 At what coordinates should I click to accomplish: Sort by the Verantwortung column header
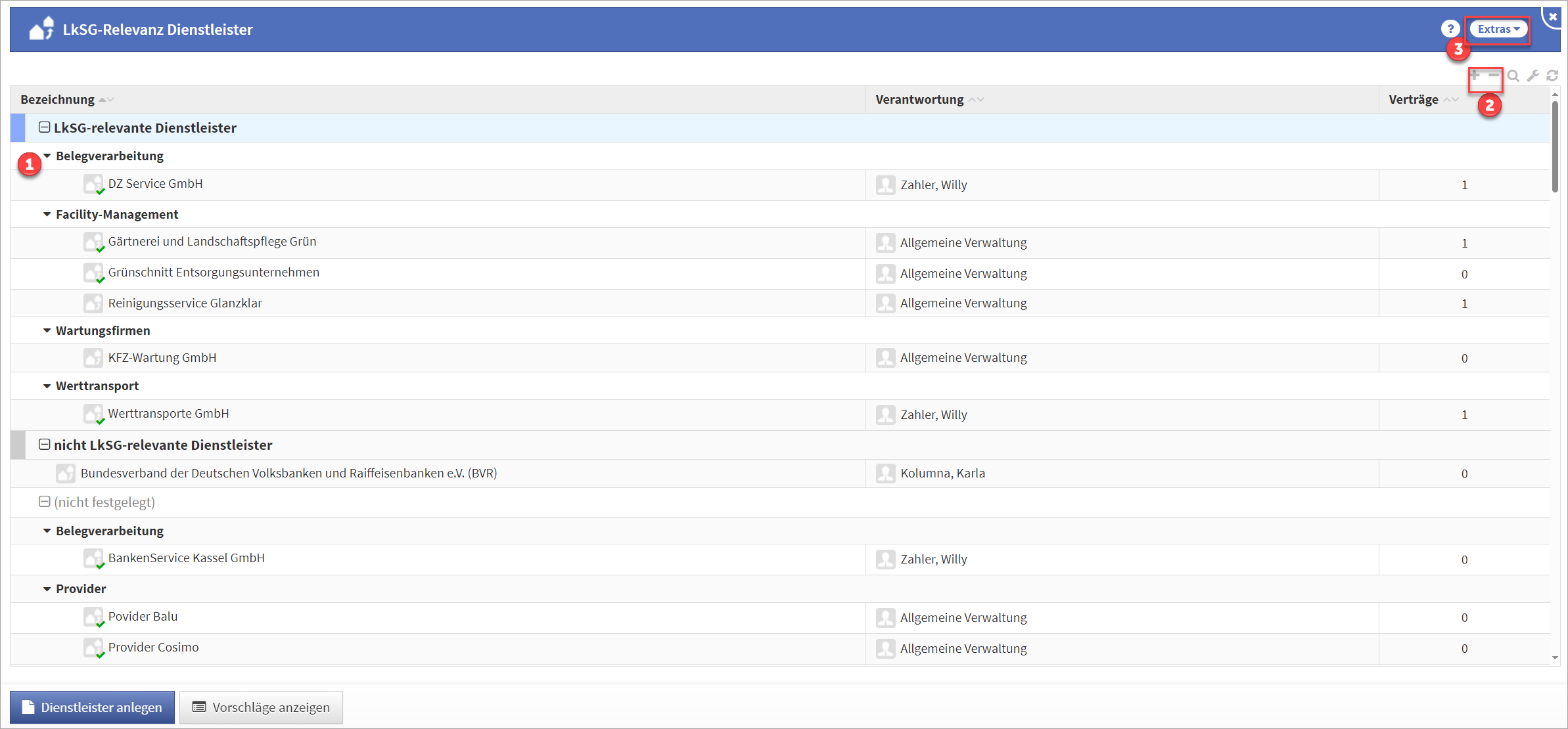[x=919, y=99]
